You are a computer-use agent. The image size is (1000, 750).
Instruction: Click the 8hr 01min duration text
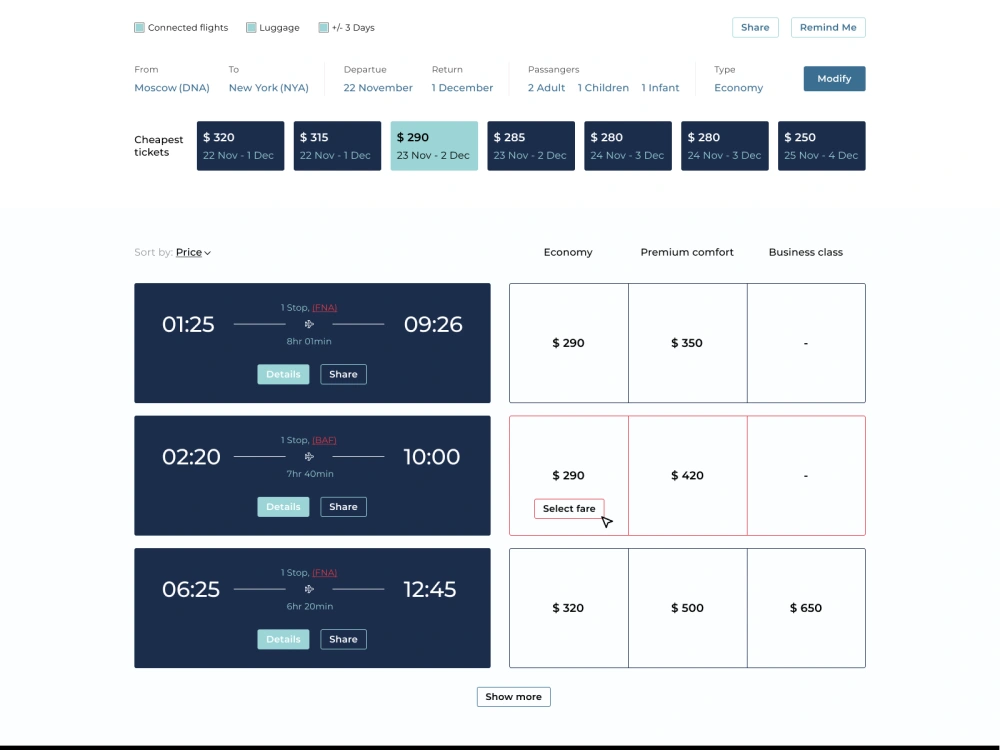point(309,342)
